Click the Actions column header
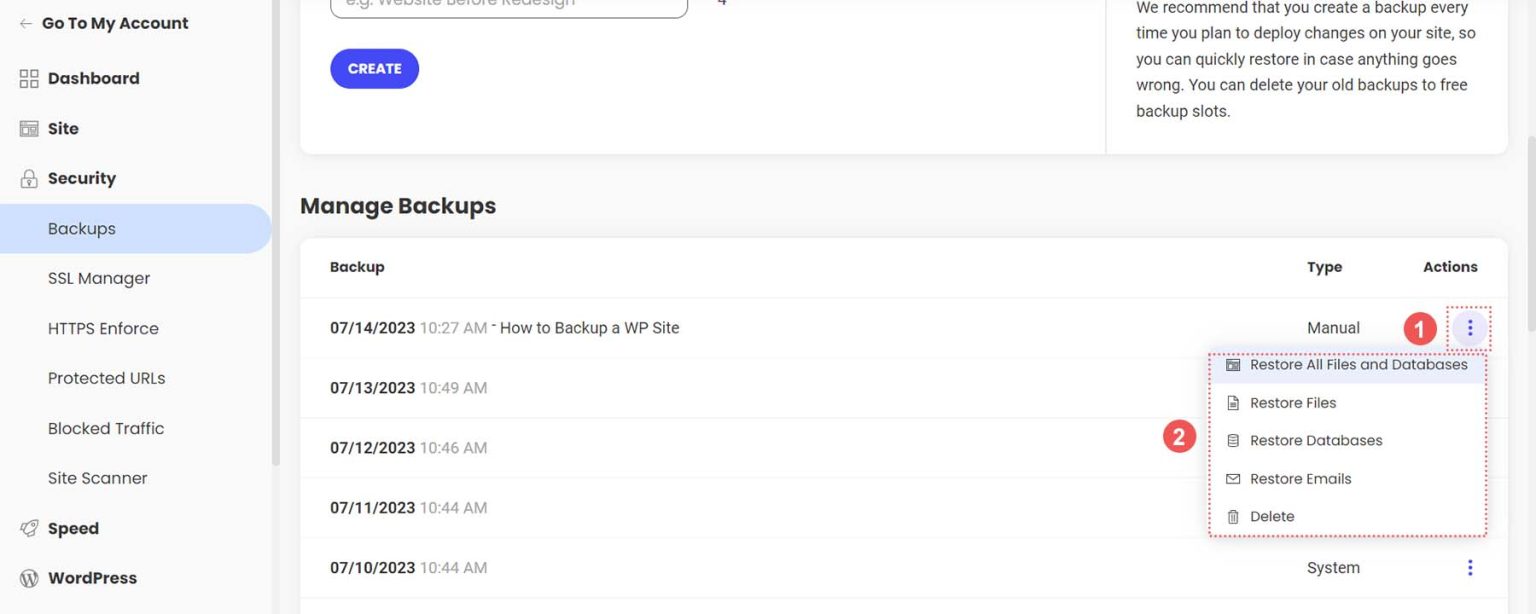This screenshot has width=1536, height=614. (x=1450, y=267)
